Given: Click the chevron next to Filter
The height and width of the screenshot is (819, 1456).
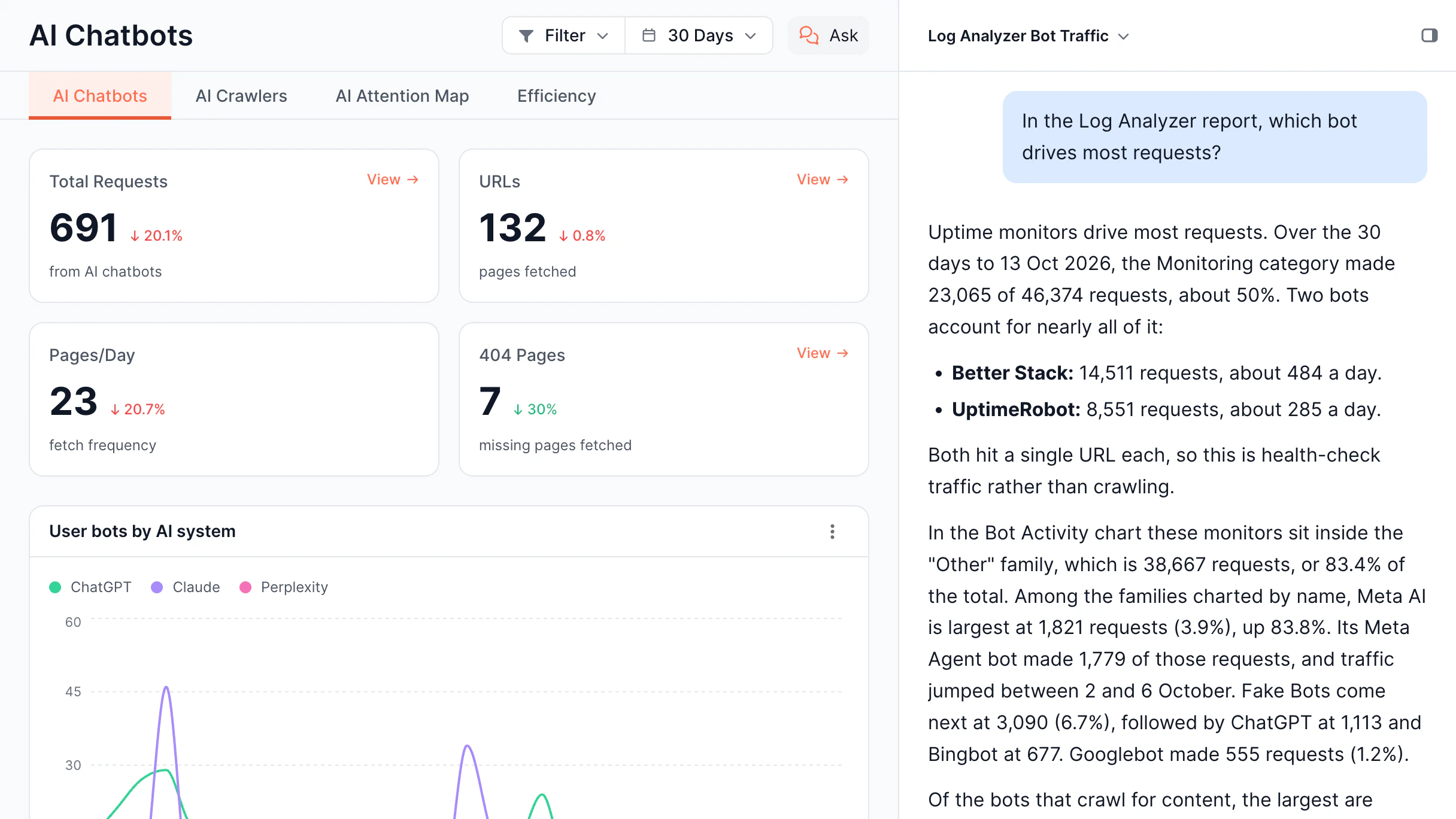Looking at the screenshot, I should coord(603,36).
